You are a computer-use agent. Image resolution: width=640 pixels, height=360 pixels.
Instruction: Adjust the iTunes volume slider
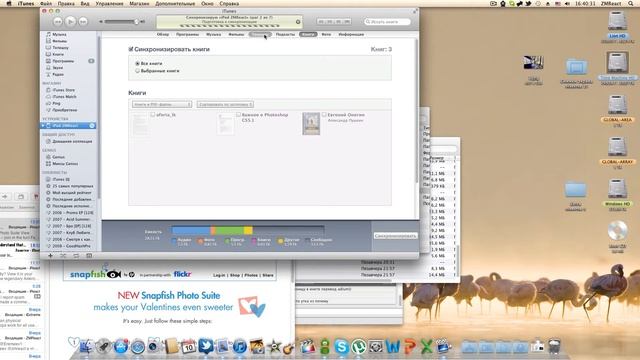(x=122, y=22)
